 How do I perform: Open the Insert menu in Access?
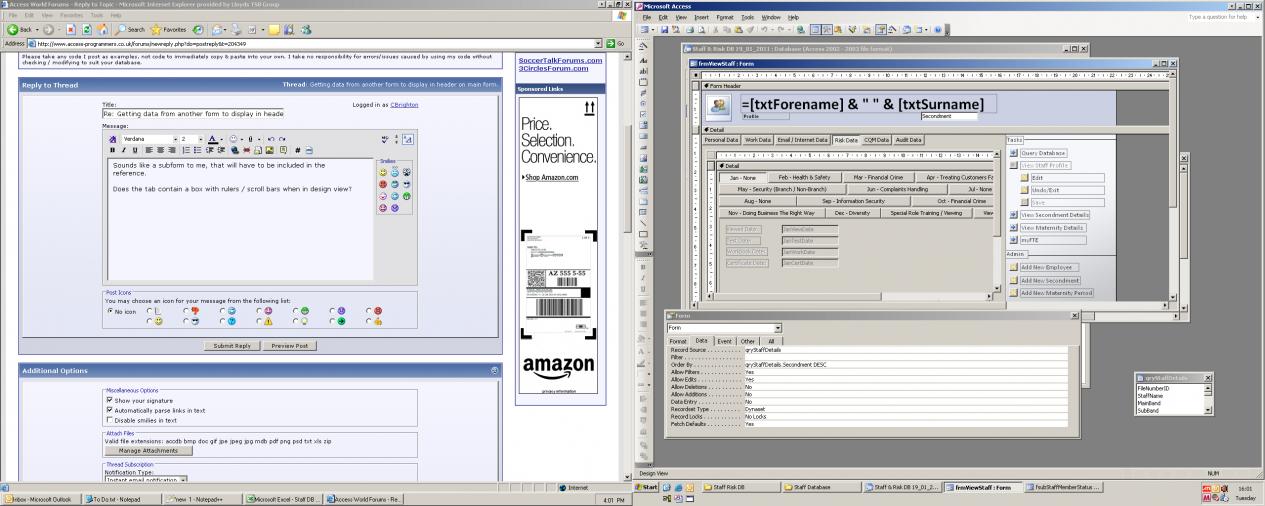(701, 17)
